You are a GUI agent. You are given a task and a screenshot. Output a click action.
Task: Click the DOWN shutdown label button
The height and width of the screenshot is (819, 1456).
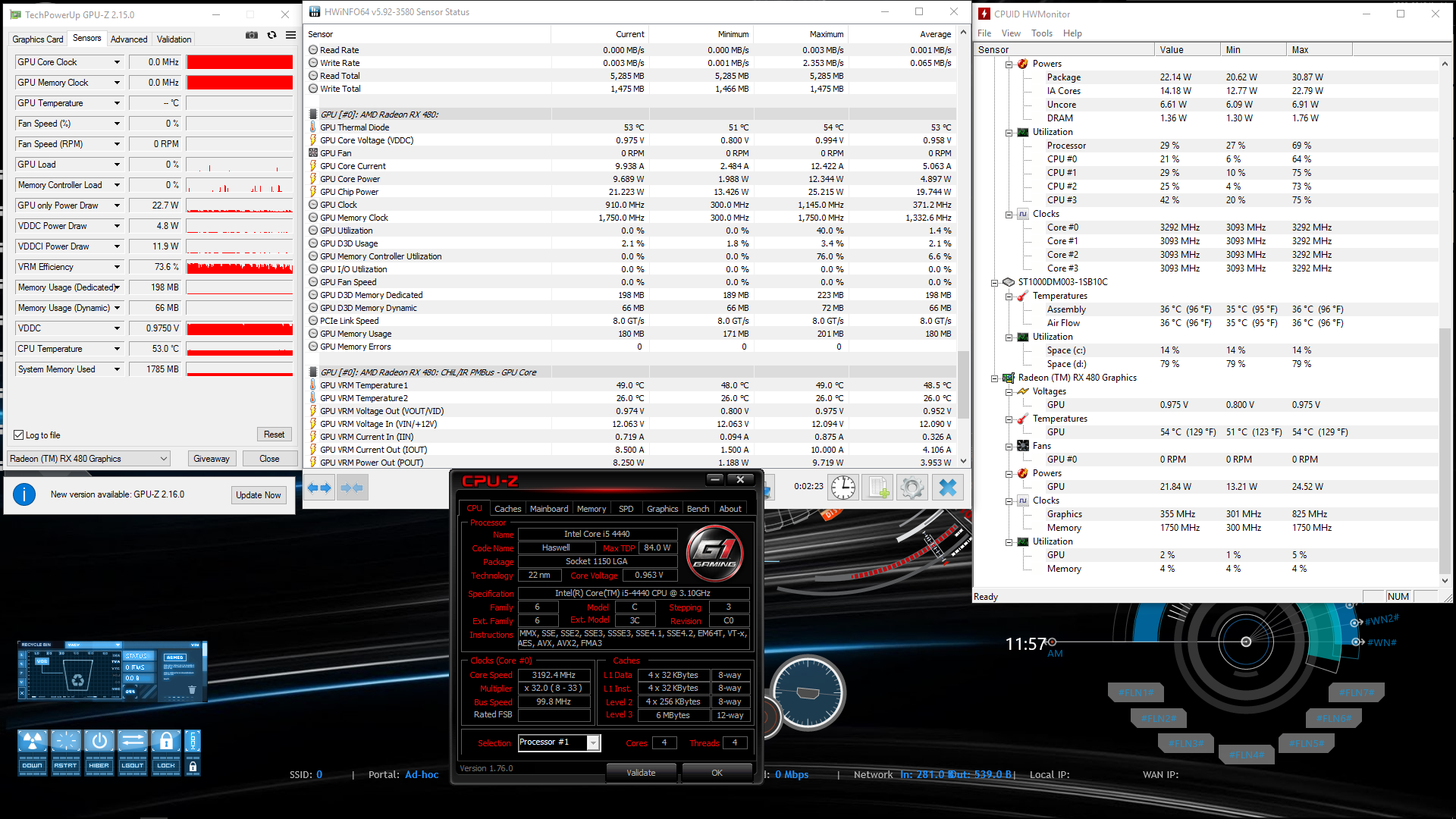pos(33,766)
